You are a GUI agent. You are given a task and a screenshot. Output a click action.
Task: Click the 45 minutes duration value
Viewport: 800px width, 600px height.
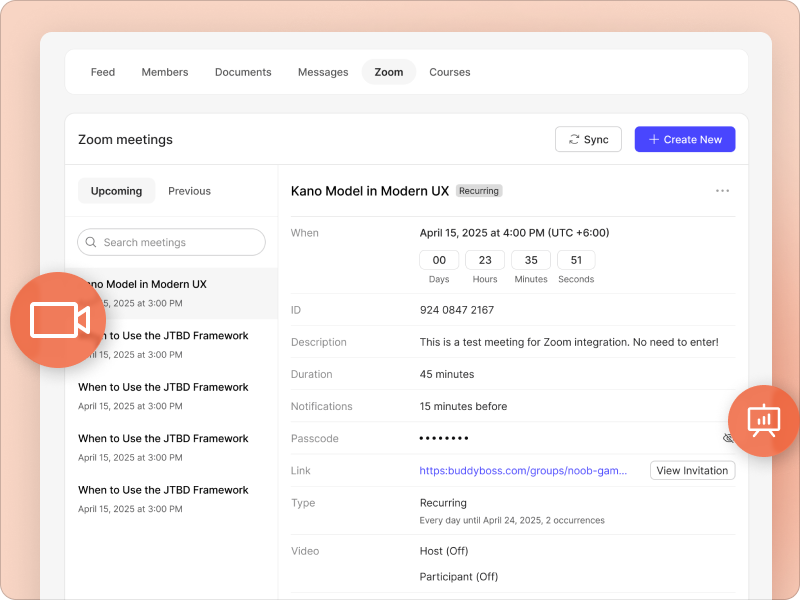click(x=447, y=374)
